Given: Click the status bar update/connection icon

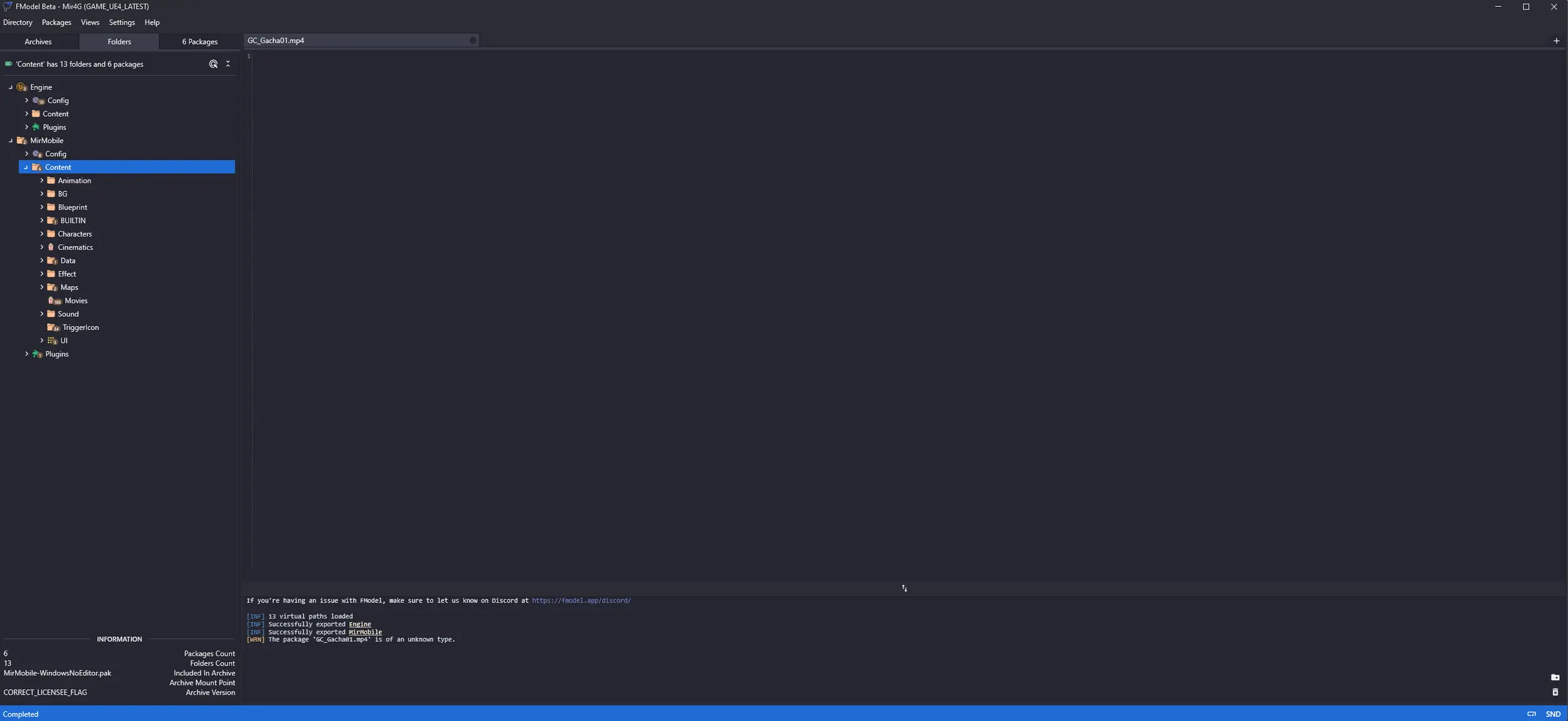Looking at the screenshot, I should [1531, 714].
